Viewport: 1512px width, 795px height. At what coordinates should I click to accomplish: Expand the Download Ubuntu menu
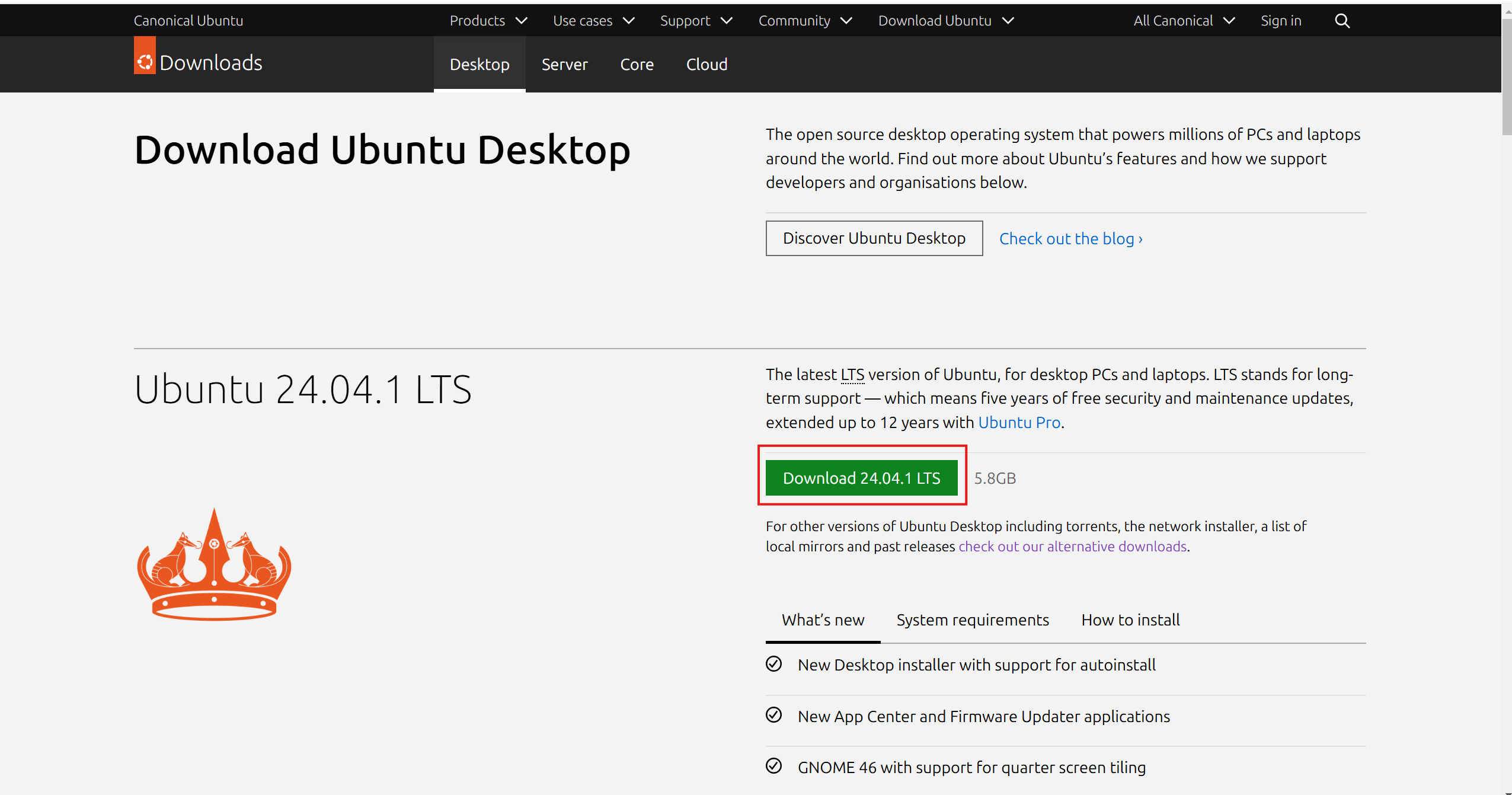(x=946, y=21)
